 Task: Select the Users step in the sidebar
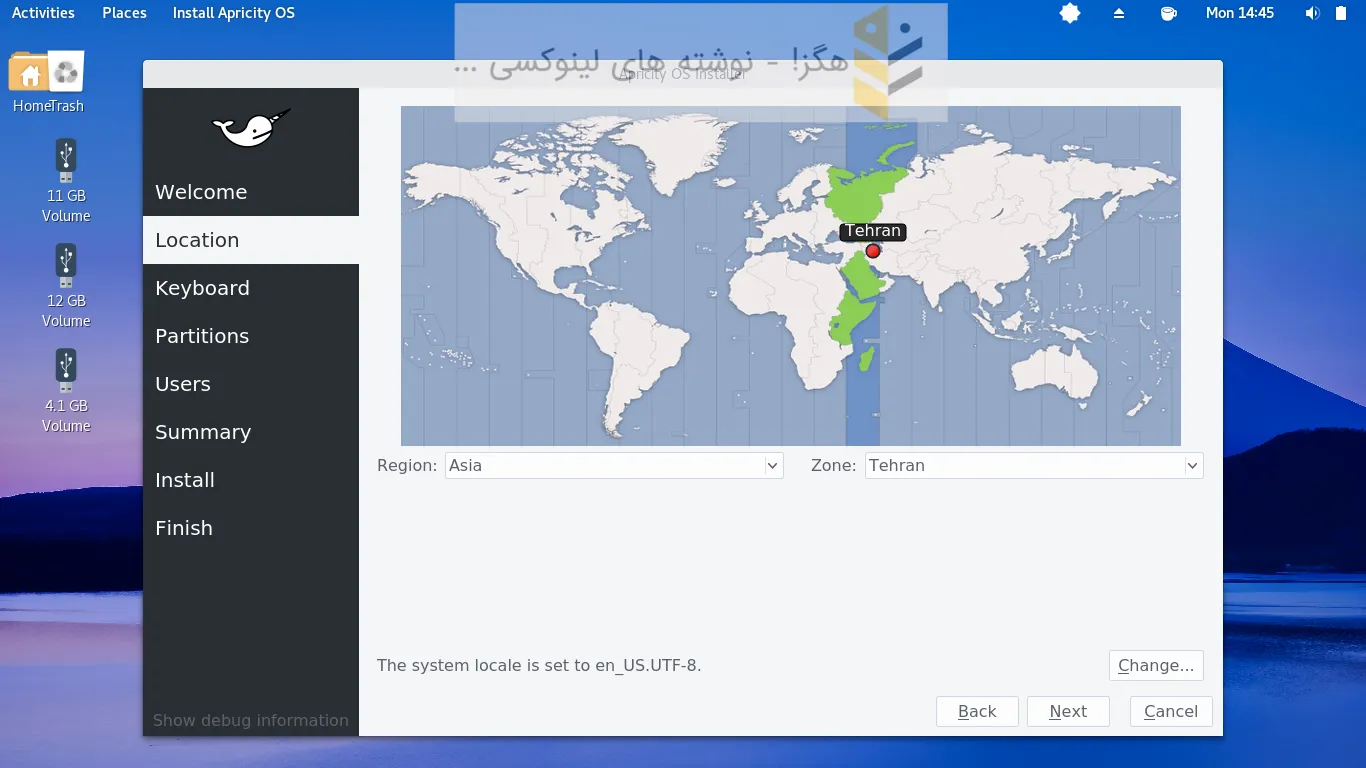tap(251, 384)
